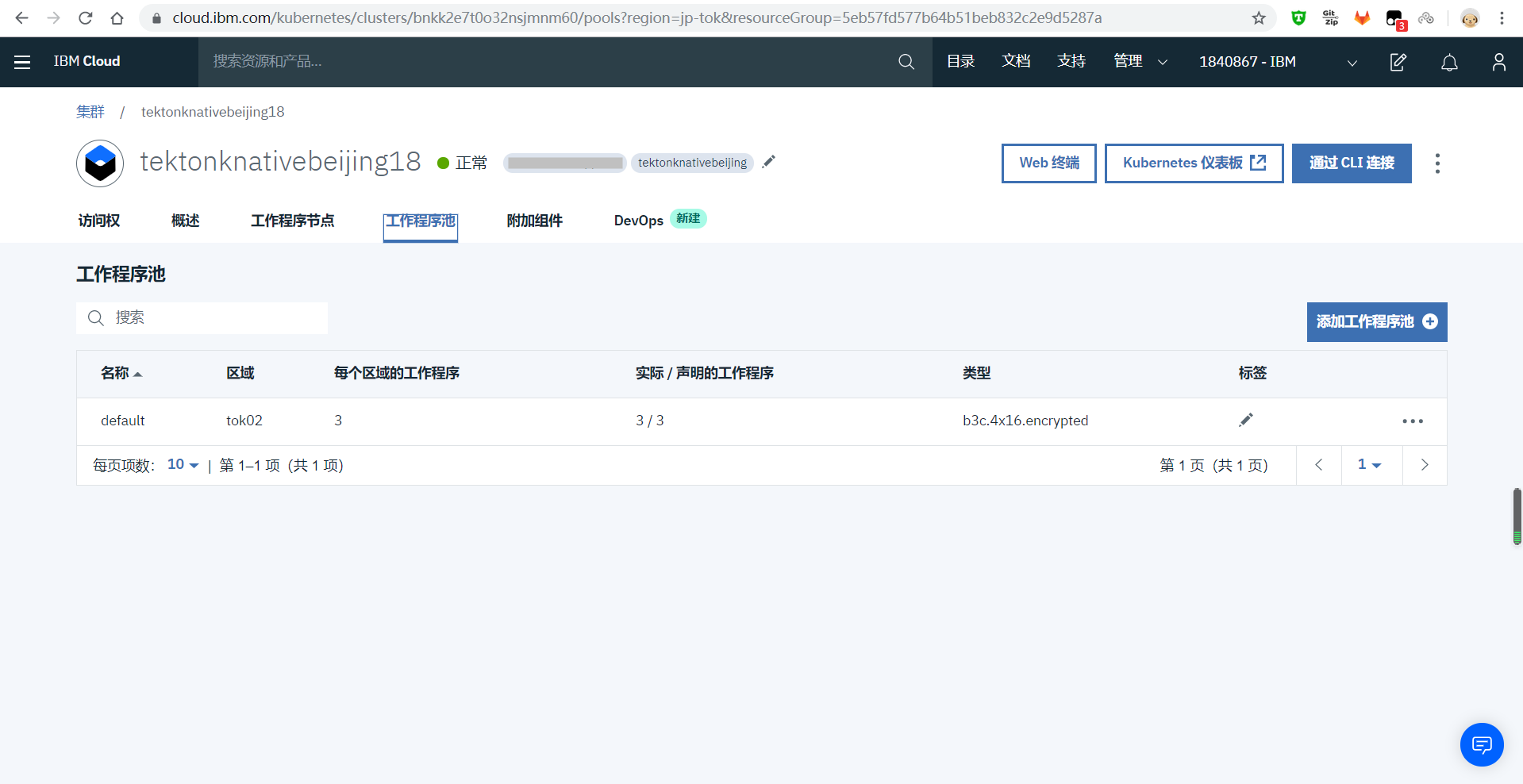Open extension icon with red 3 badge

pyautogui.click(x=1395, y=19)
